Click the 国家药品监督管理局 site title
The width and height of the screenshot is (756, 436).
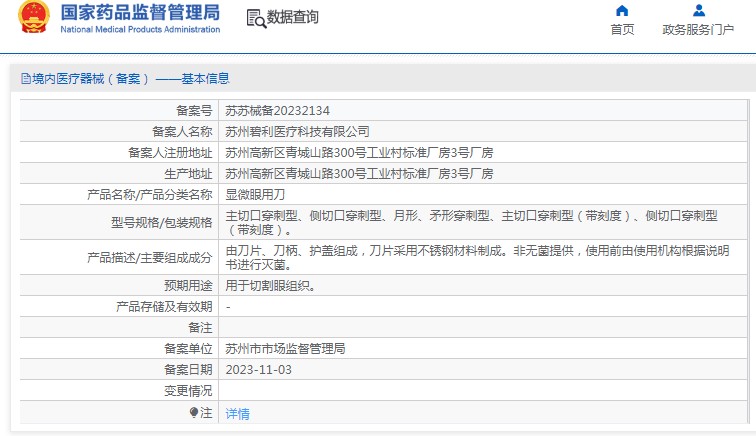[140, 13]
